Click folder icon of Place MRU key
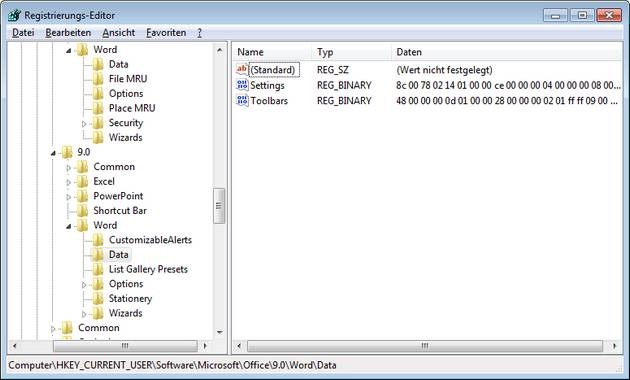 (x=98, y=108)
